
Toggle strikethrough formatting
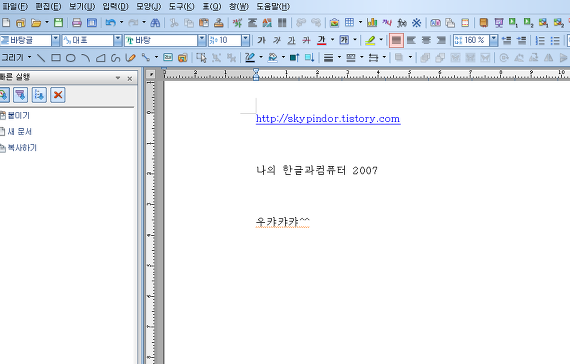tap(306, 40)
